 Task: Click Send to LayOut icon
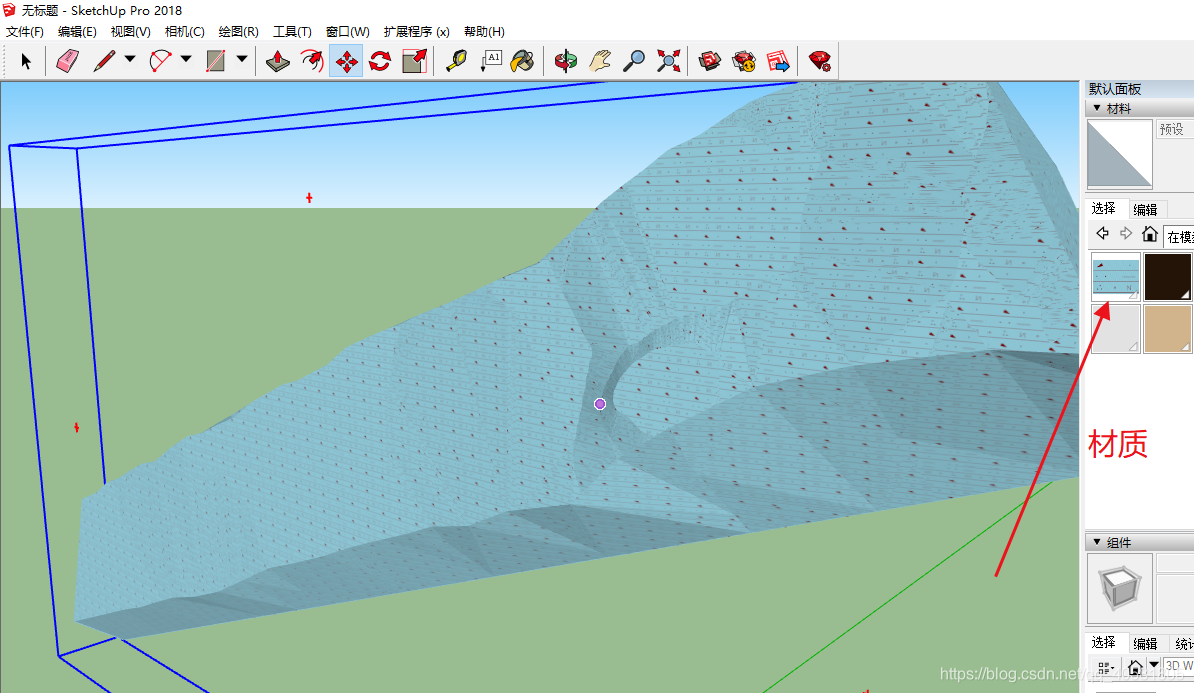[777, 61]
